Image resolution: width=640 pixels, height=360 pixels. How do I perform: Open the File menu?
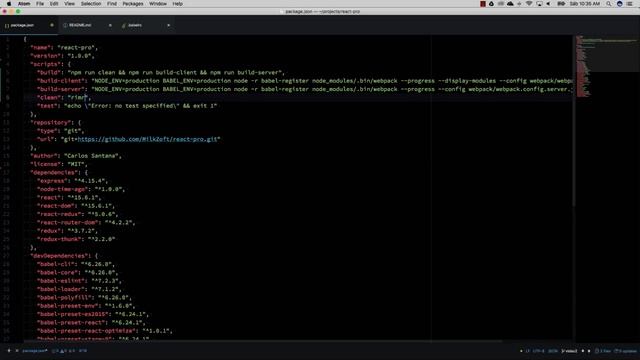40,4
